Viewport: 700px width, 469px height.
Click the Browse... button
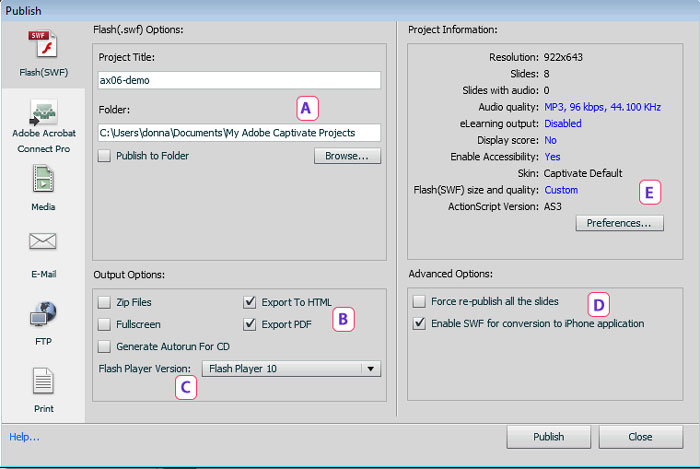point(347,156)
